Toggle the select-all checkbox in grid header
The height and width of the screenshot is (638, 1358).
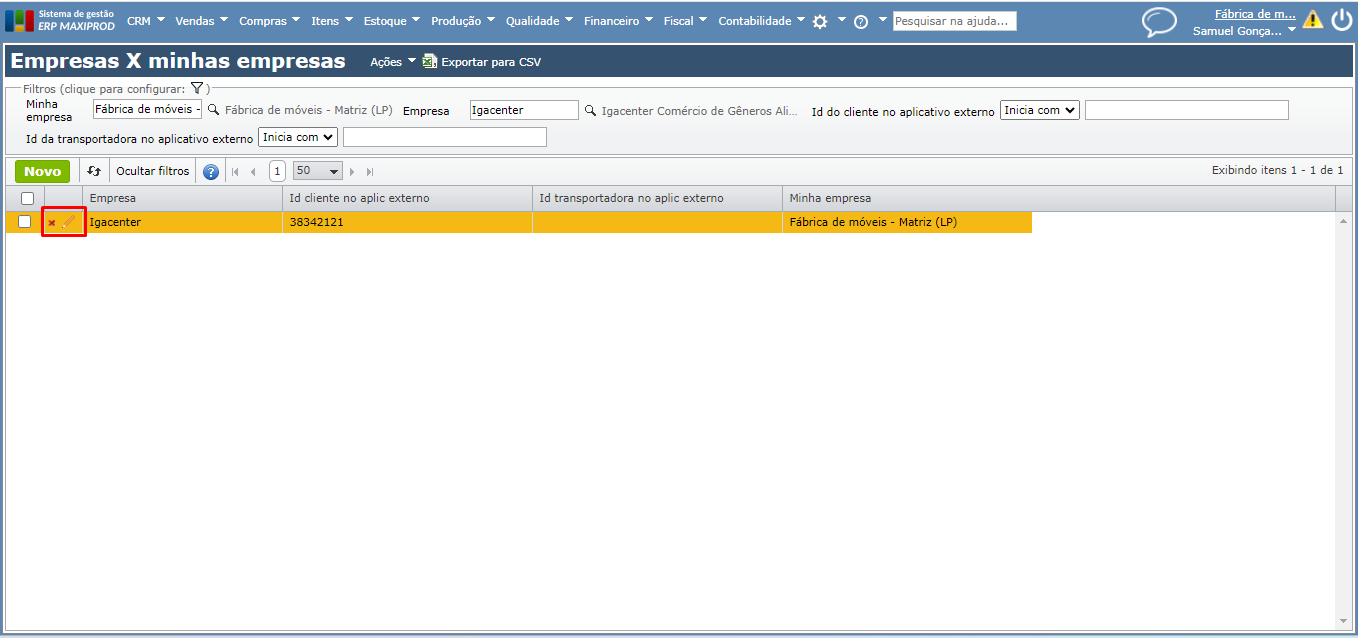[x=27, y=198]
